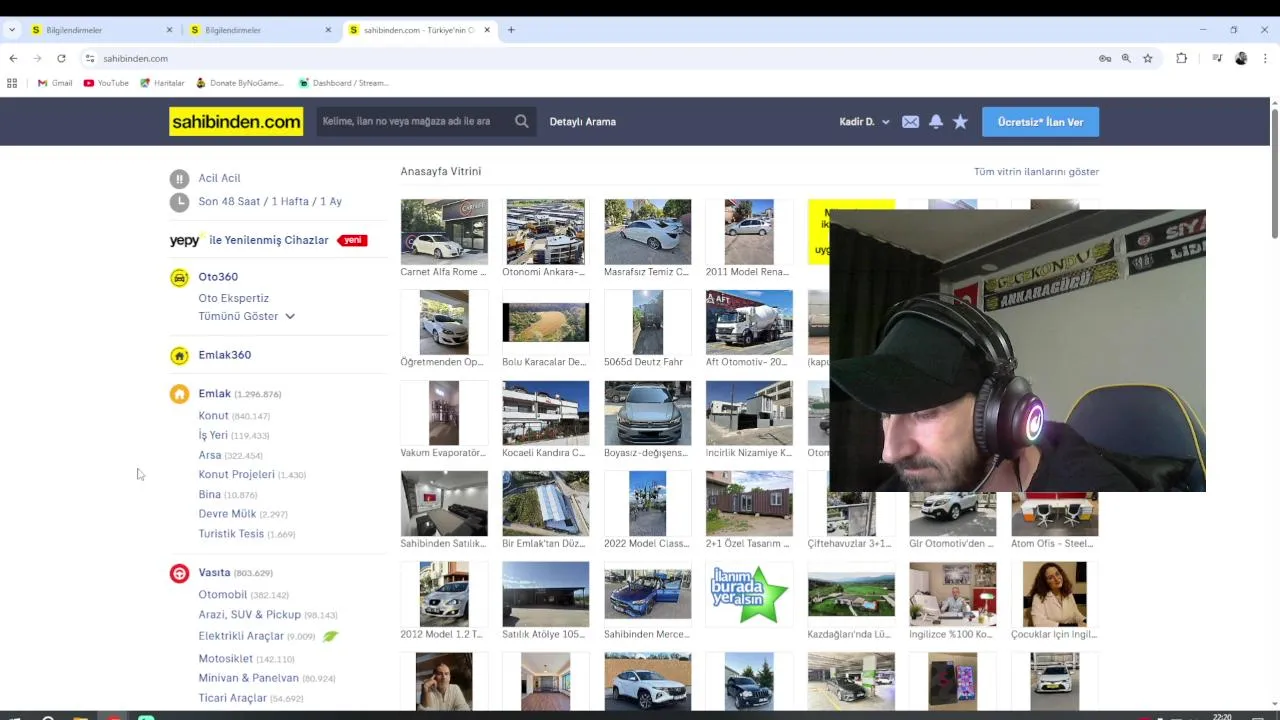
Task: Click Ücretsiz İlan Ver button
Action: (1040, 122)
